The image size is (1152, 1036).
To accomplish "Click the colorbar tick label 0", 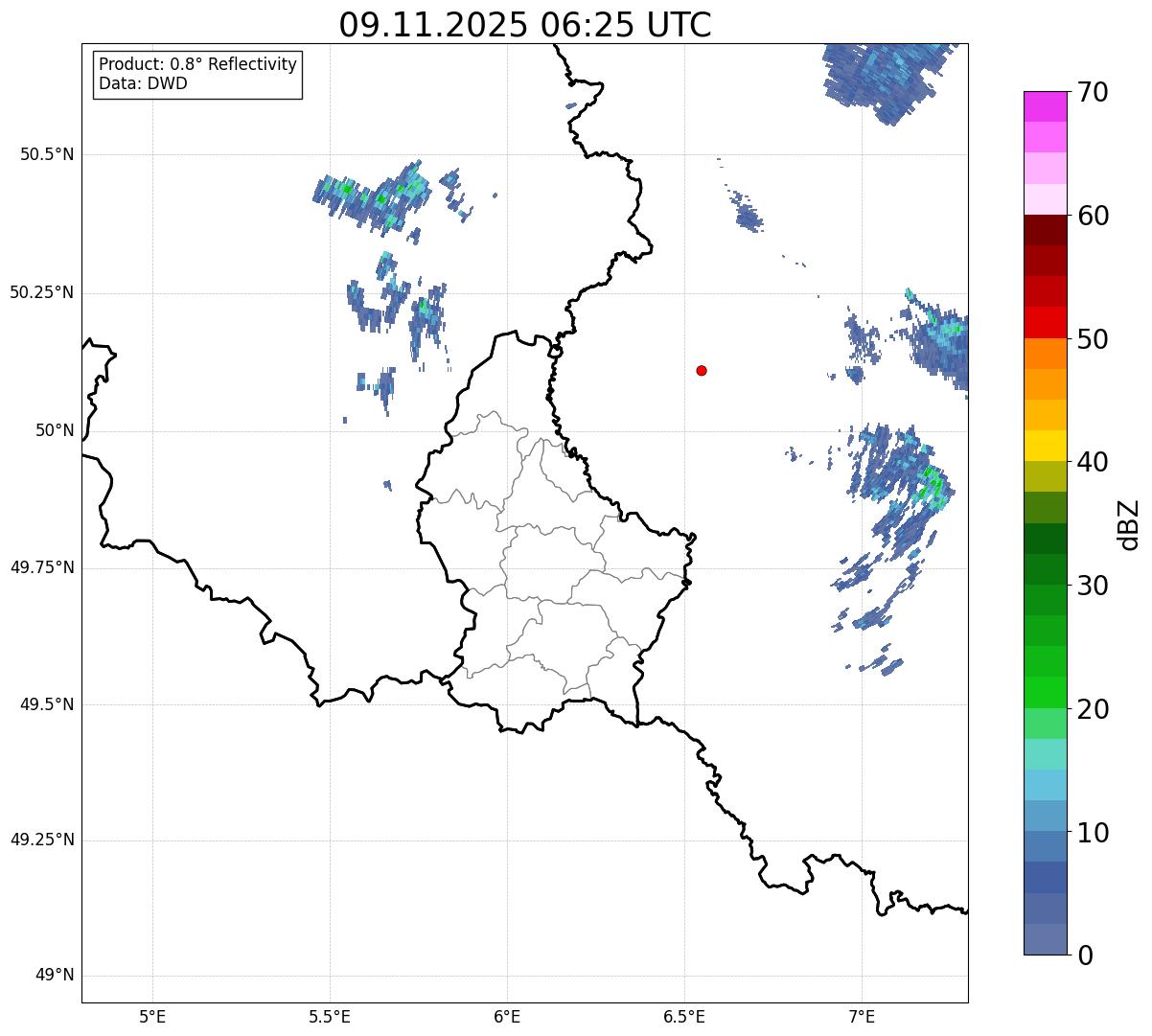I will (1084, 955).
